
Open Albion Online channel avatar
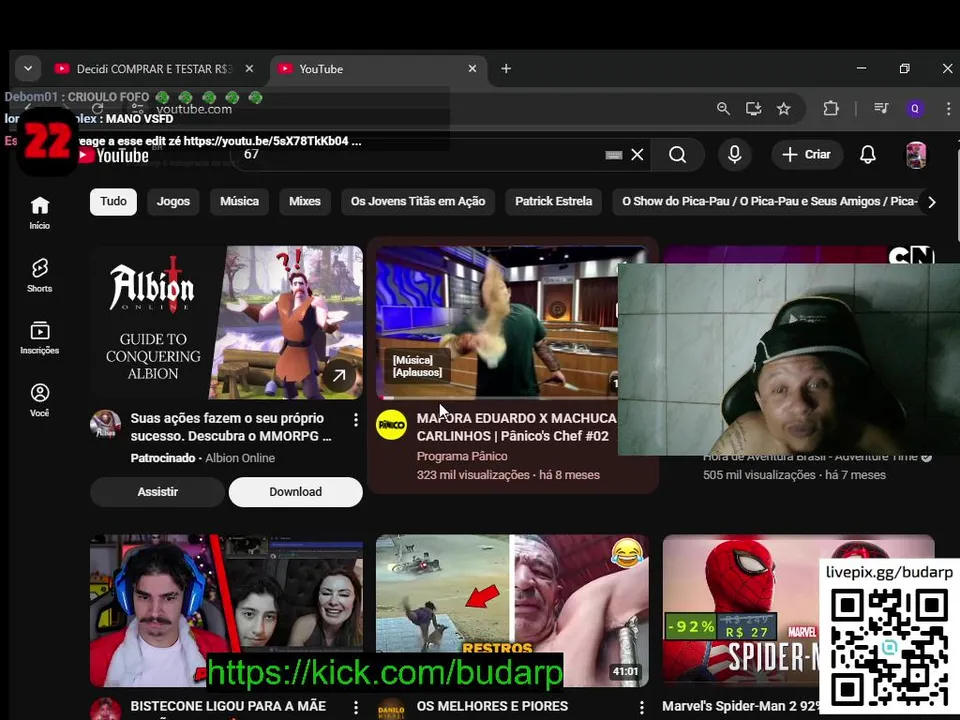105,424
